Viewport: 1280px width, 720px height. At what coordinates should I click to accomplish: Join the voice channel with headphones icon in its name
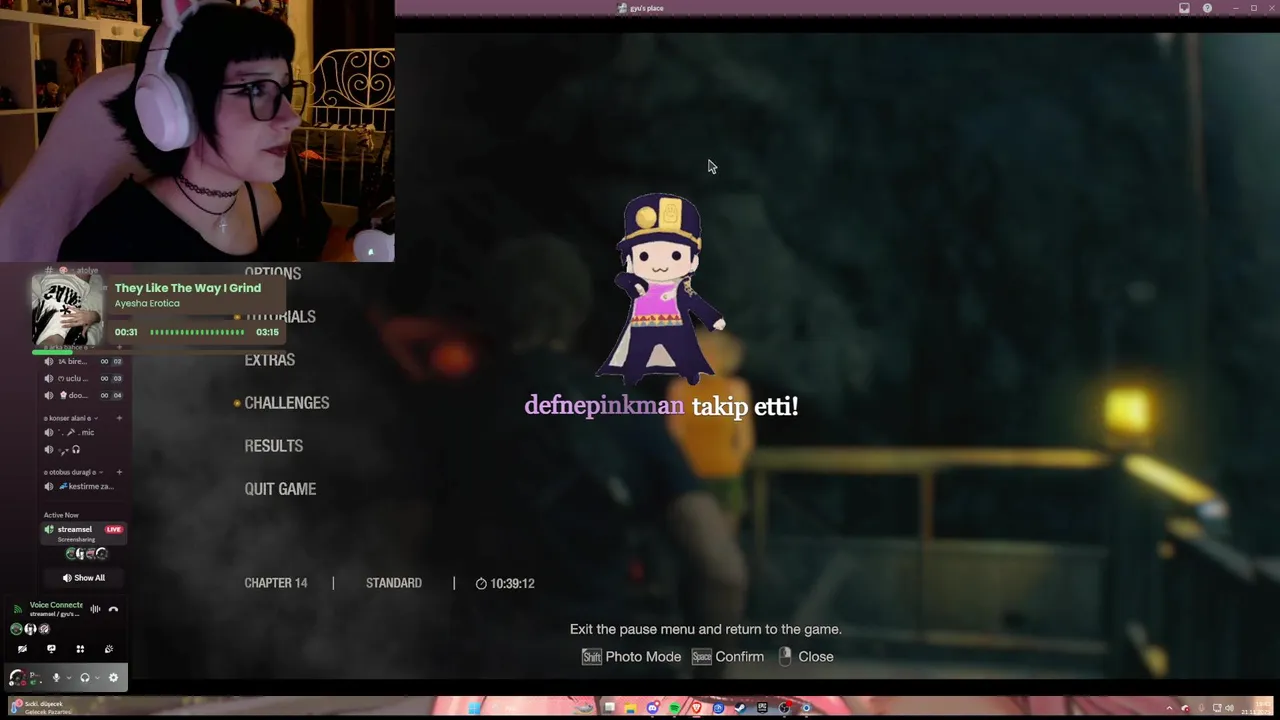coord(82,450)
